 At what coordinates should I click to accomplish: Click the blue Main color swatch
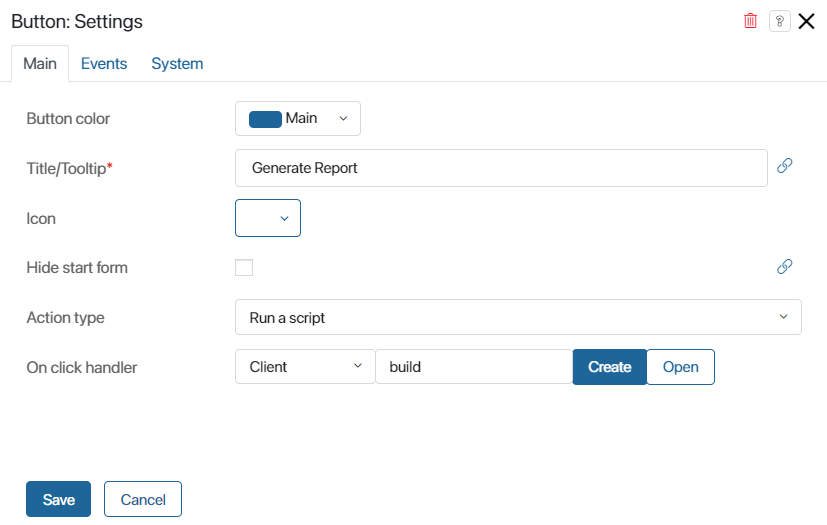(265, 119)
